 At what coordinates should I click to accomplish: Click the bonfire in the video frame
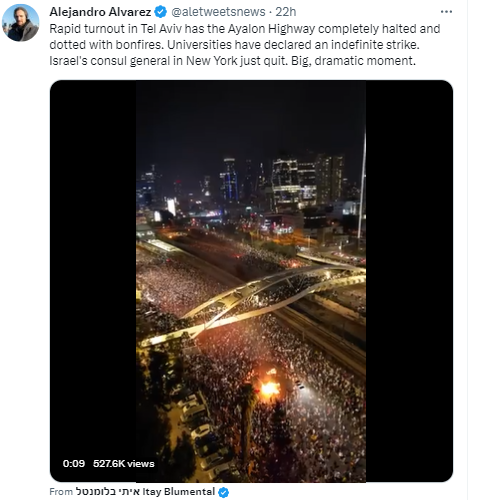269,388
